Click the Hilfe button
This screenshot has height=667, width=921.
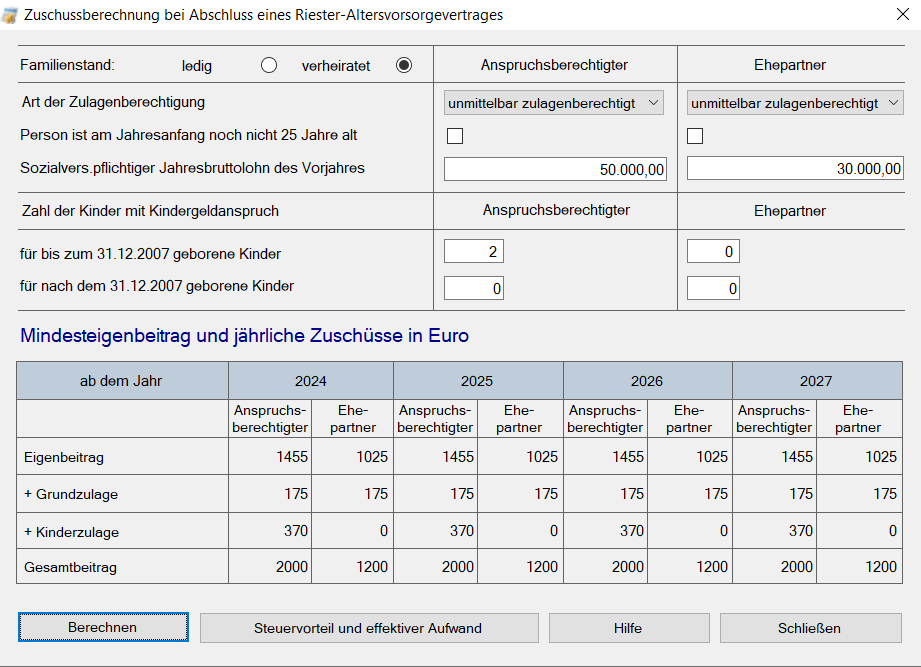pos(628,628)
